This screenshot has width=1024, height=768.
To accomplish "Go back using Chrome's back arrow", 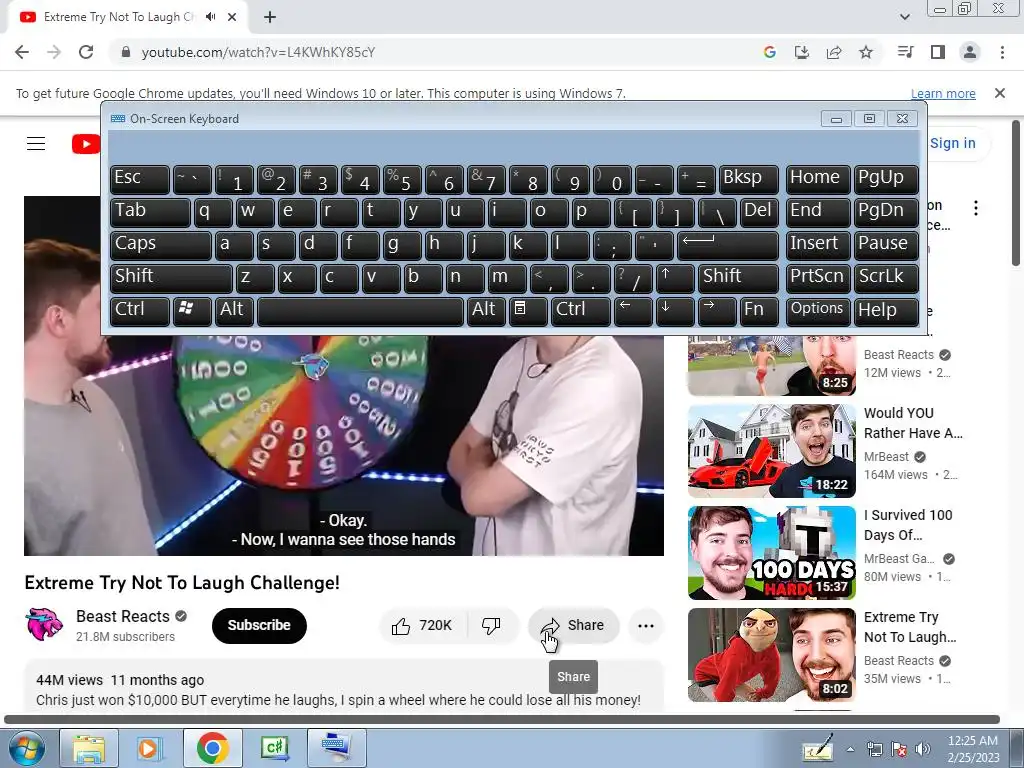I will coord(22,52).
